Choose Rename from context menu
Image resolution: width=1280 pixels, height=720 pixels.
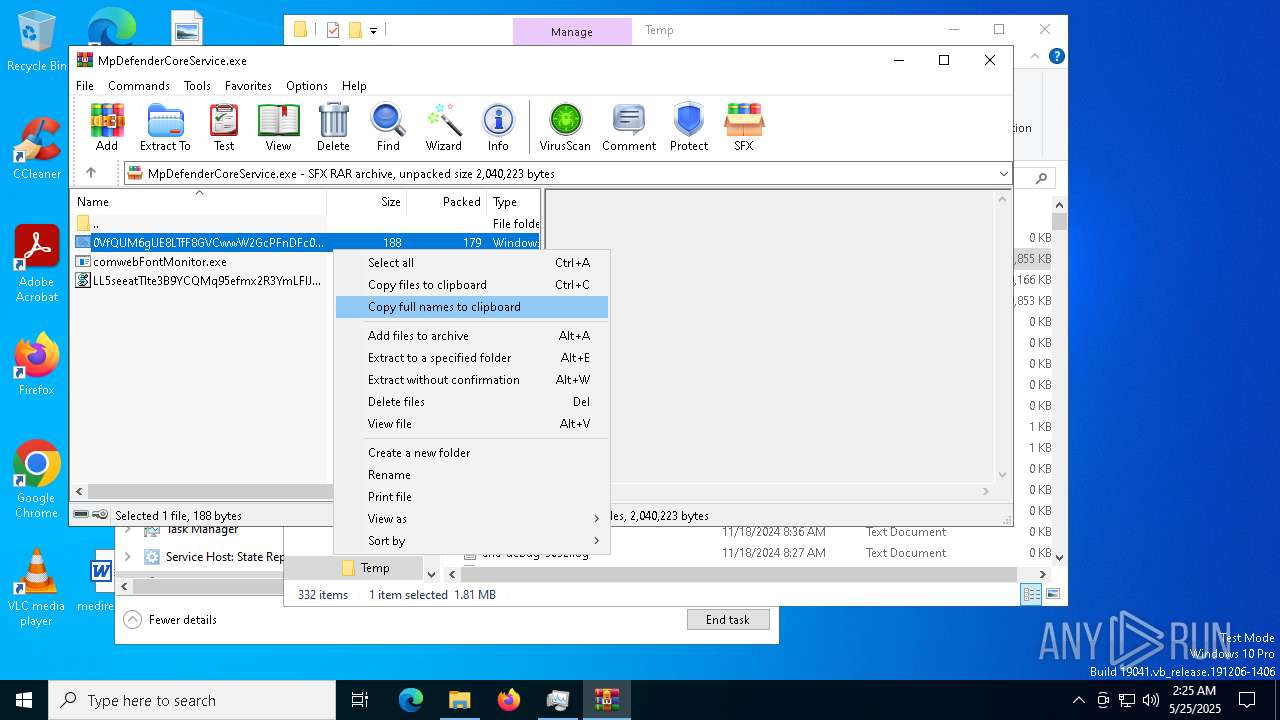[472, 475]
